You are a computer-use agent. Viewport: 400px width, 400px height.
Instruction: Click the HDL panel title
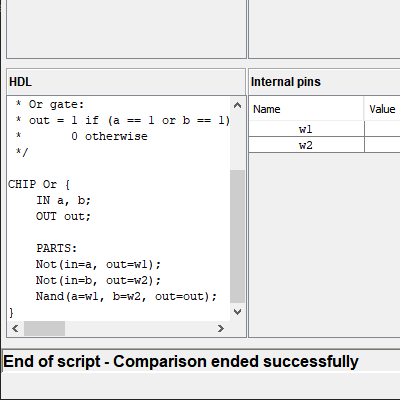click(20, 82)
